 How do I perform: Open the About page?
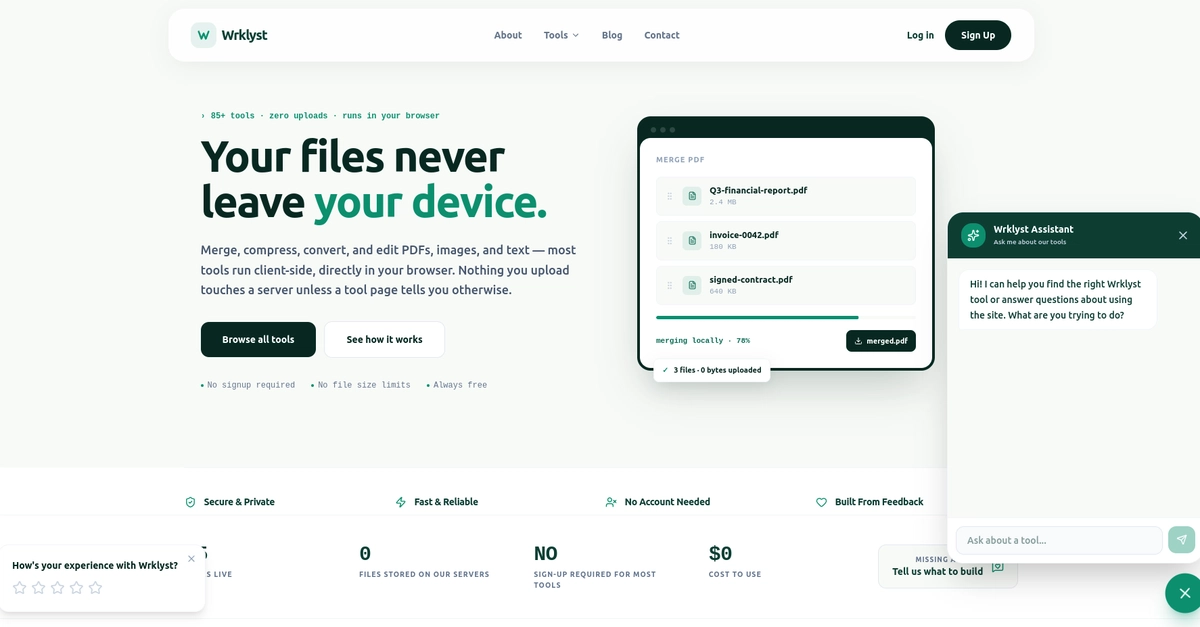point(508,35)
